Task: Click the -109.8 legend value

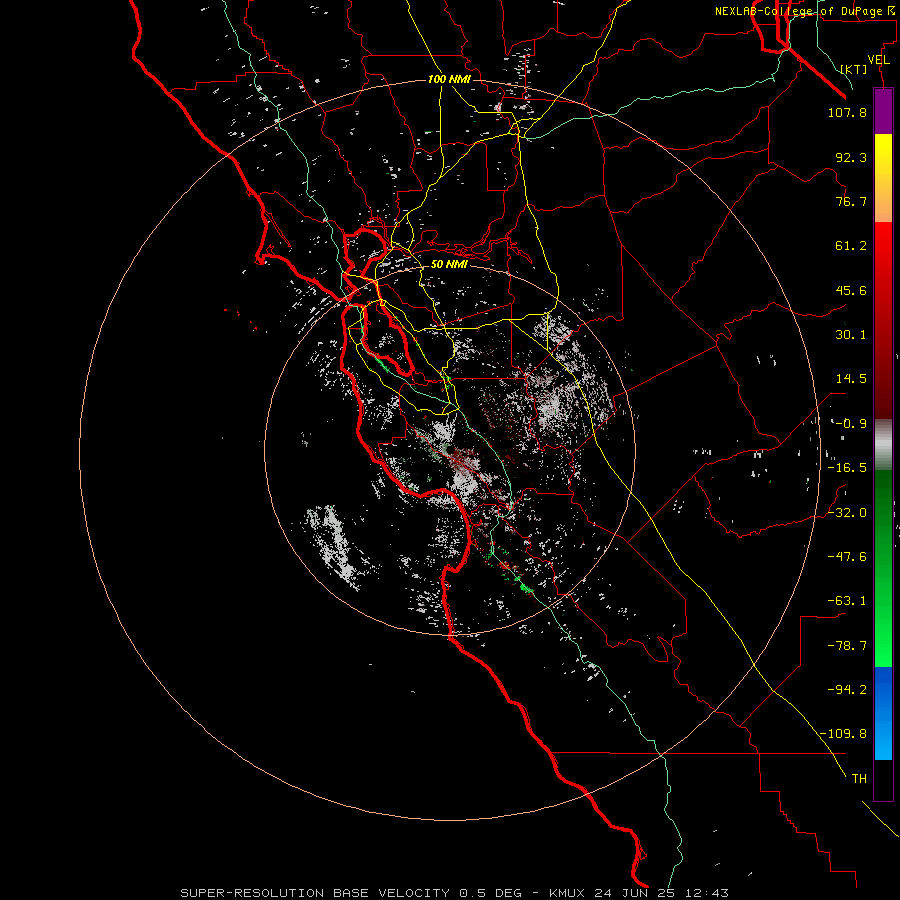Action: (843, 734)
